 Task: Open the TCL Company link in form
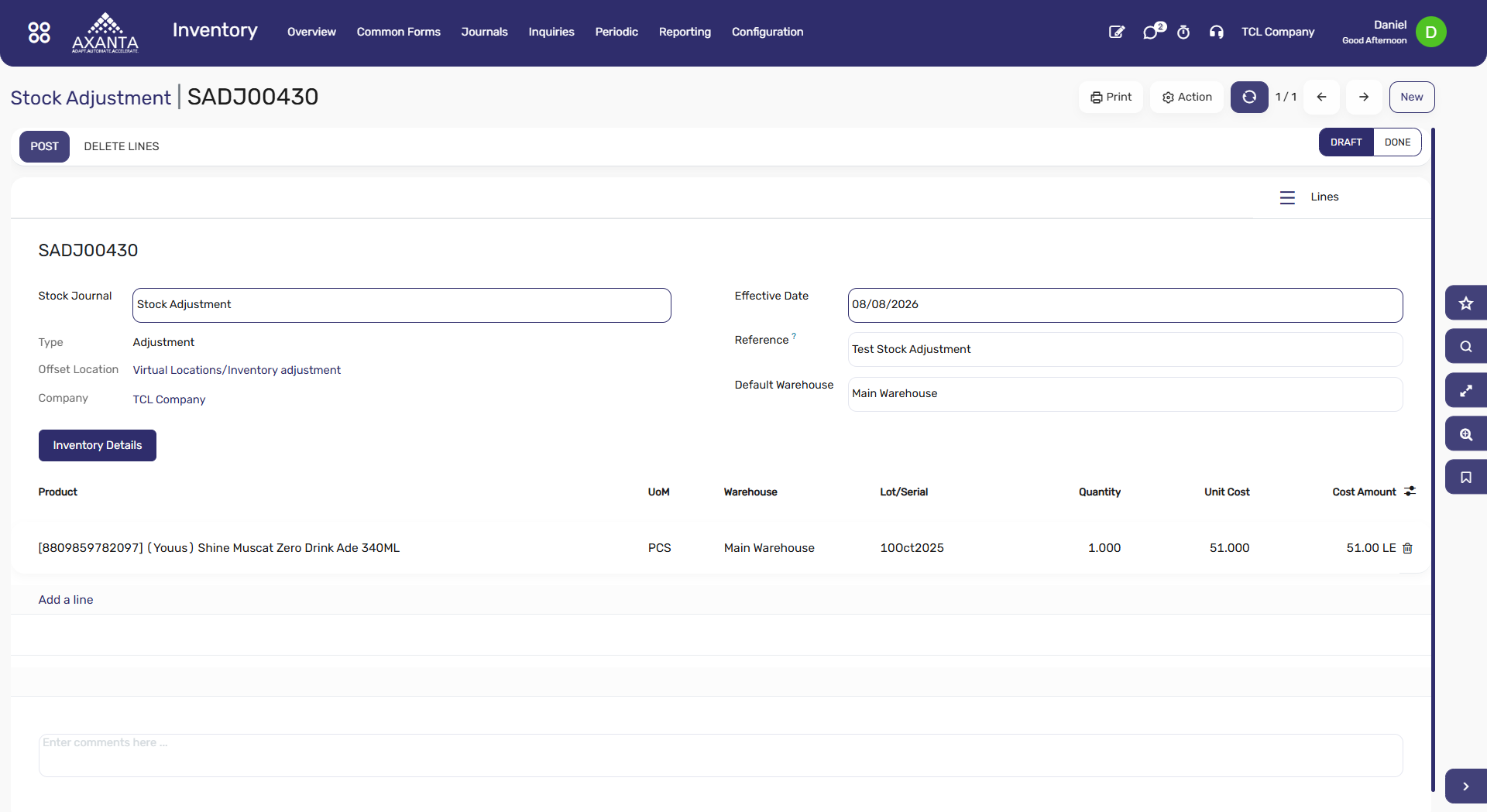coord(169,399)
